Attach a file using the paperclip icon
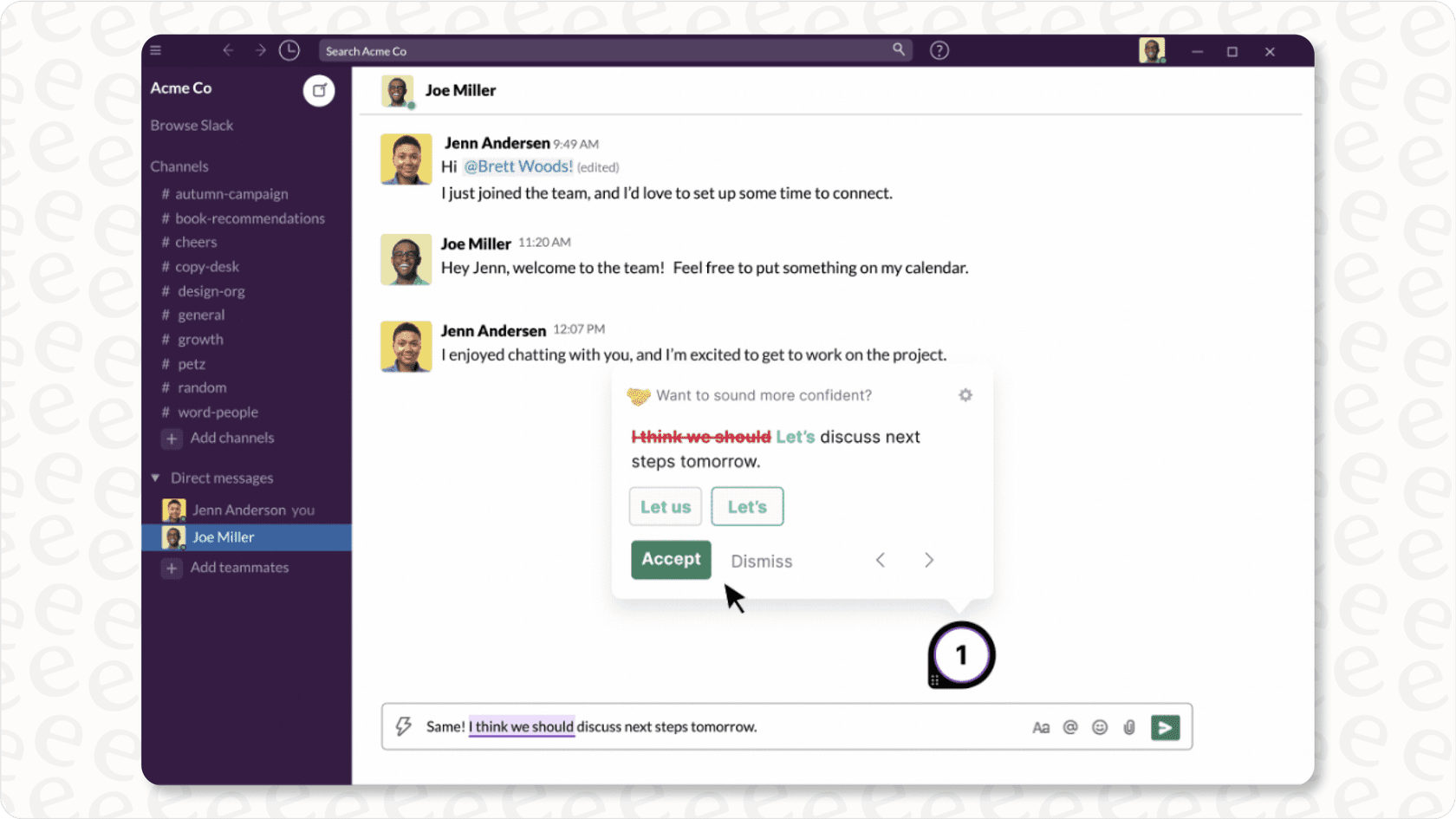This screenshot has width=1456, height=819. pyautogui.click(x=1128, y=726)
